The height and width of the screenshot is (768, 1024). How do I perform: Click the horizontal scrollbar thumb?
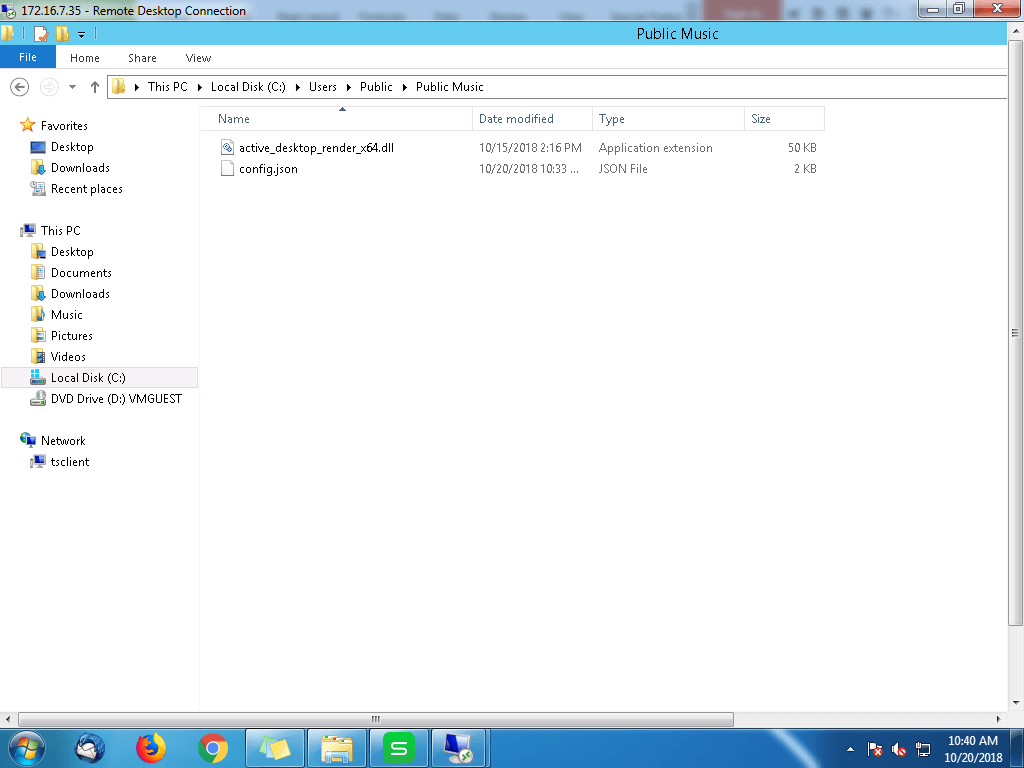376,719
